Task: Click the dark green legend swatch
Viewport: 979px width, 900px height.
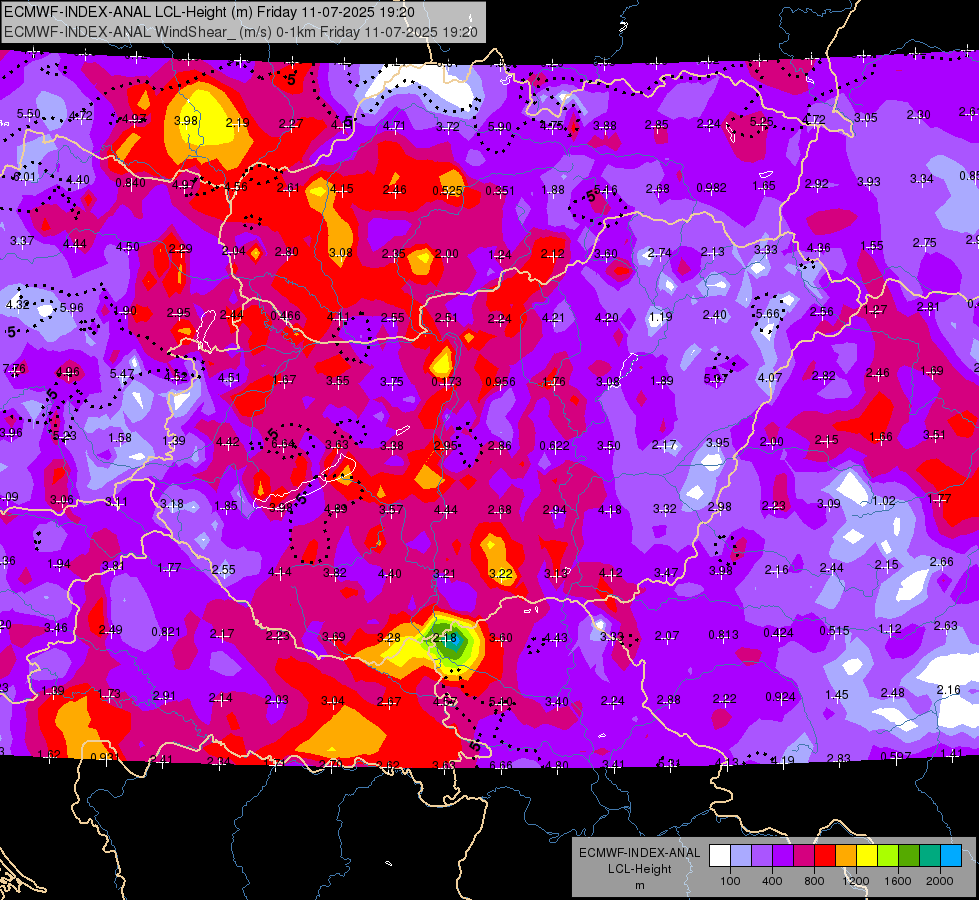Action: (909, 856)
